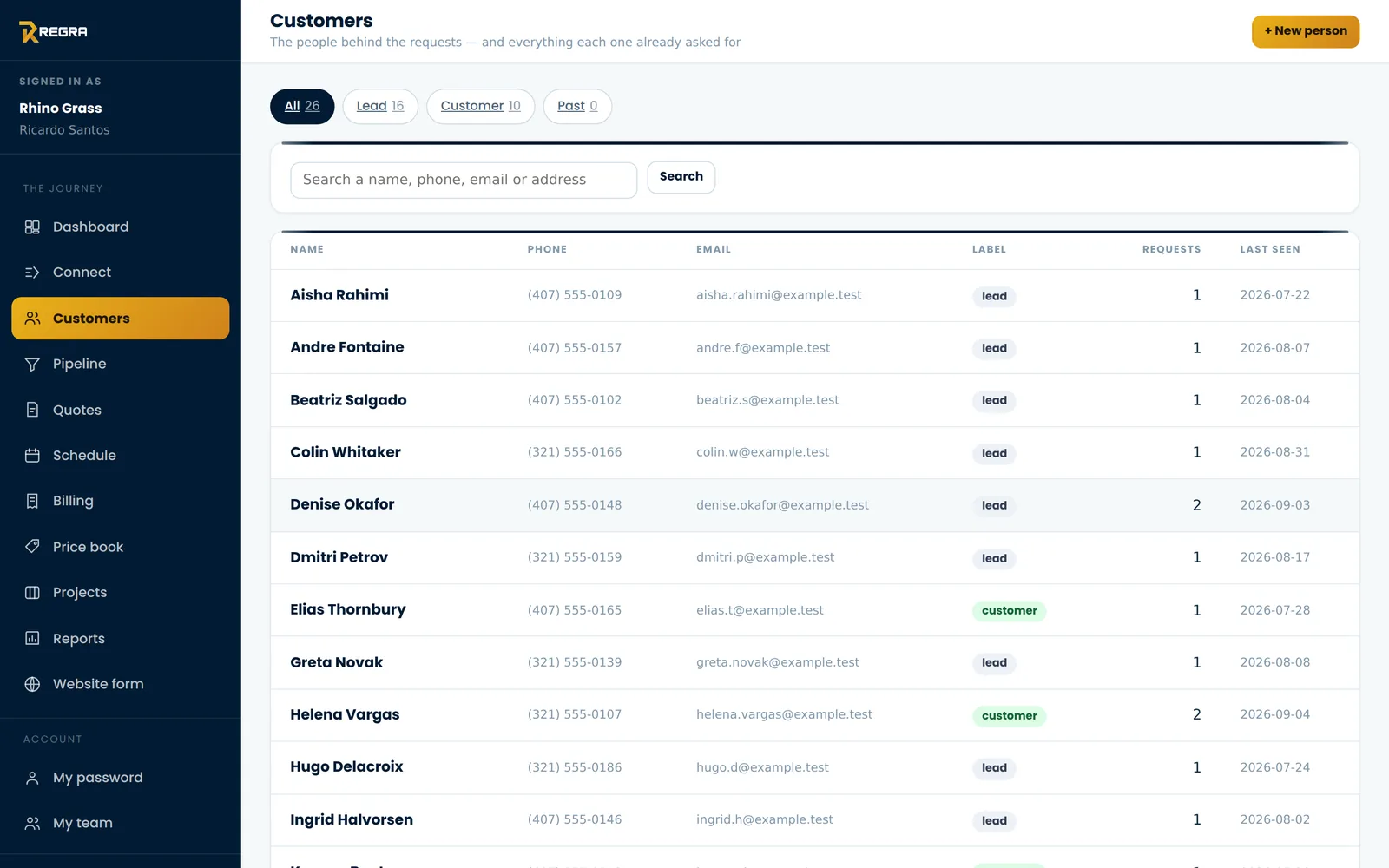
Task: Click Ingrid Halvorsen's phone (407) 555-0146
Action: click(x=575, y=819)
